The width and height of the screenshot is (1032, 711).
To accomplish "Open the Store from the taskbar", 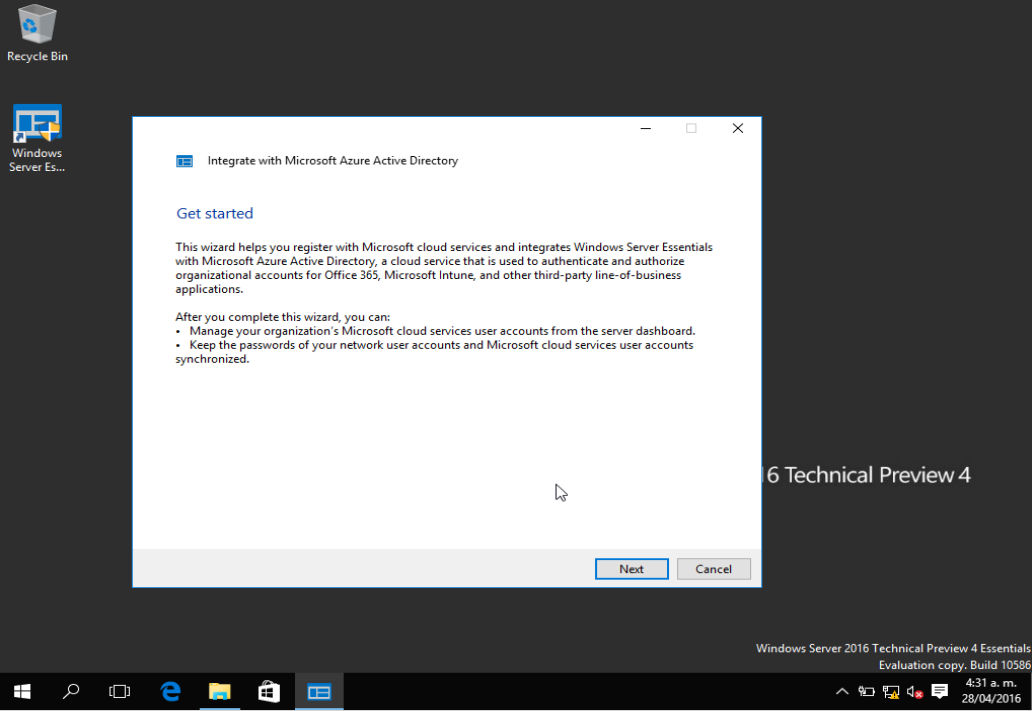I will 269,691.
